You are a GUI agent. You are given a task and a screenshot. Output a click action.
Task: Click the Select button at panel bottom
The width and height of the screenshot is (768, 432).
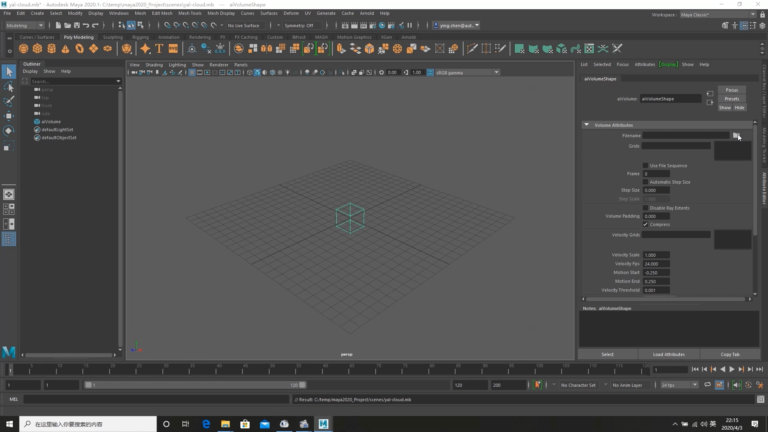(607, 355)
